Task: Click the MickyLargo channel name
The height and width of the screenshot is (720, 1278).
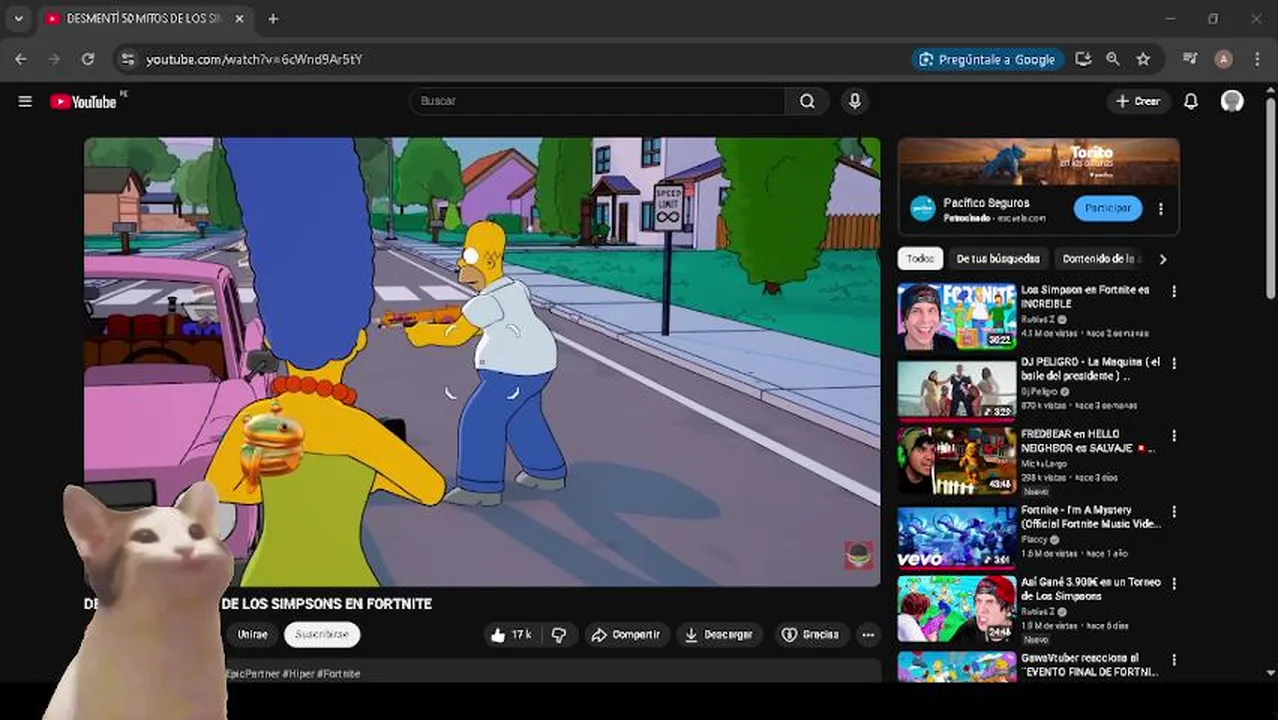Action: (x=1042, y=464)
